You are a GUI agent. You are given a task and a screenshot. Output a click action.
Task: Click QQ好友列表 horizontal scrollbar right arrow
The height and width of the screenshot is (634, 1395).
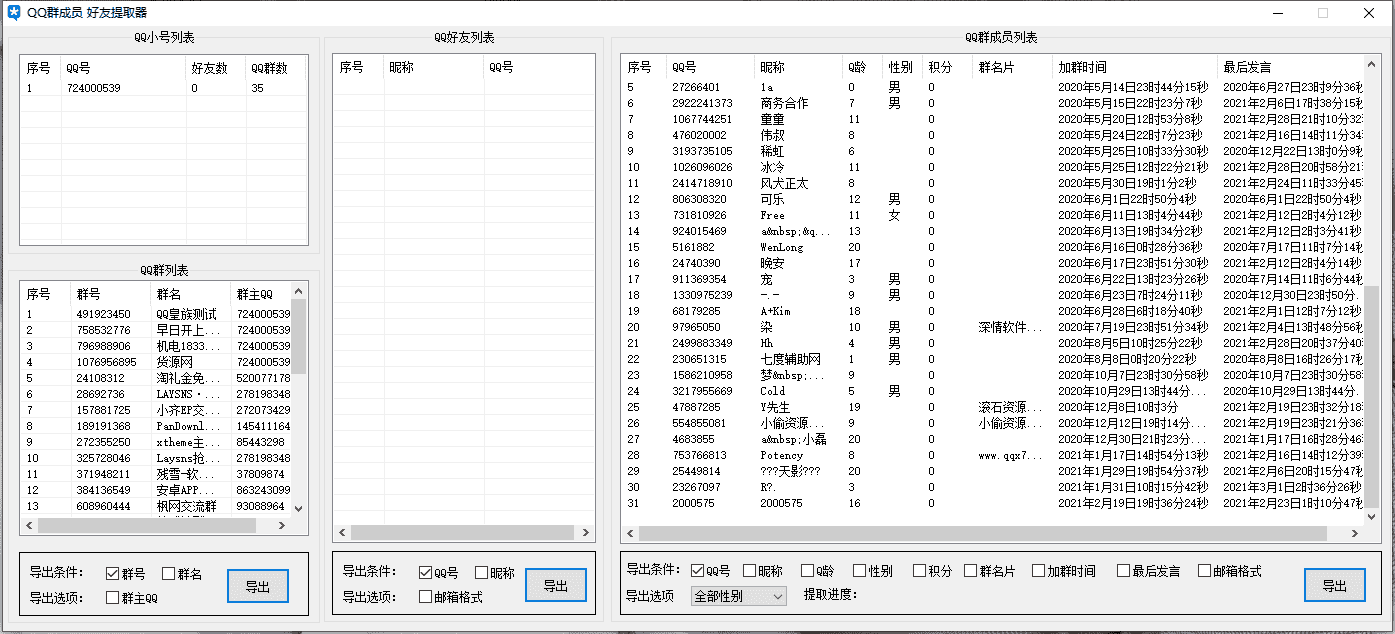586,533
